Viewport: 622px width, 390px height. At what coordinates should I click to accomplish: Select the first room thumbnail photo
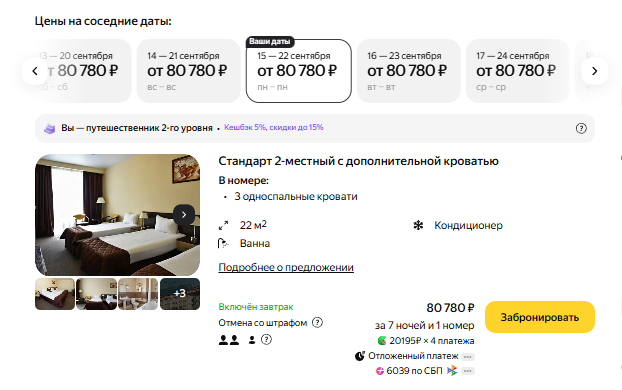point(55,294)
